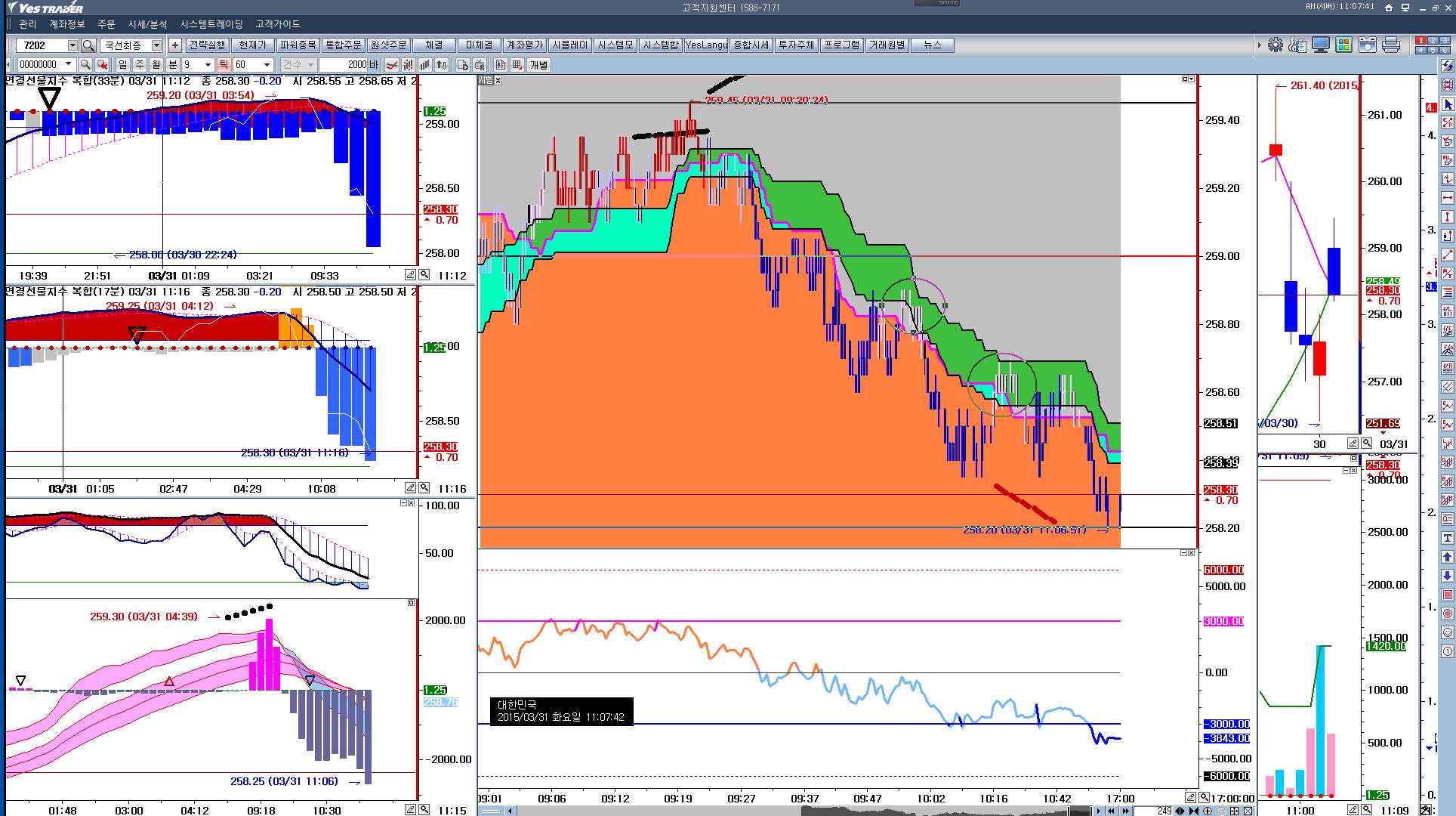Select the arrow cursor tool in right sidebar
Screen dimensions: 1456x816
pyautogui.click(x=1448, y=104)
